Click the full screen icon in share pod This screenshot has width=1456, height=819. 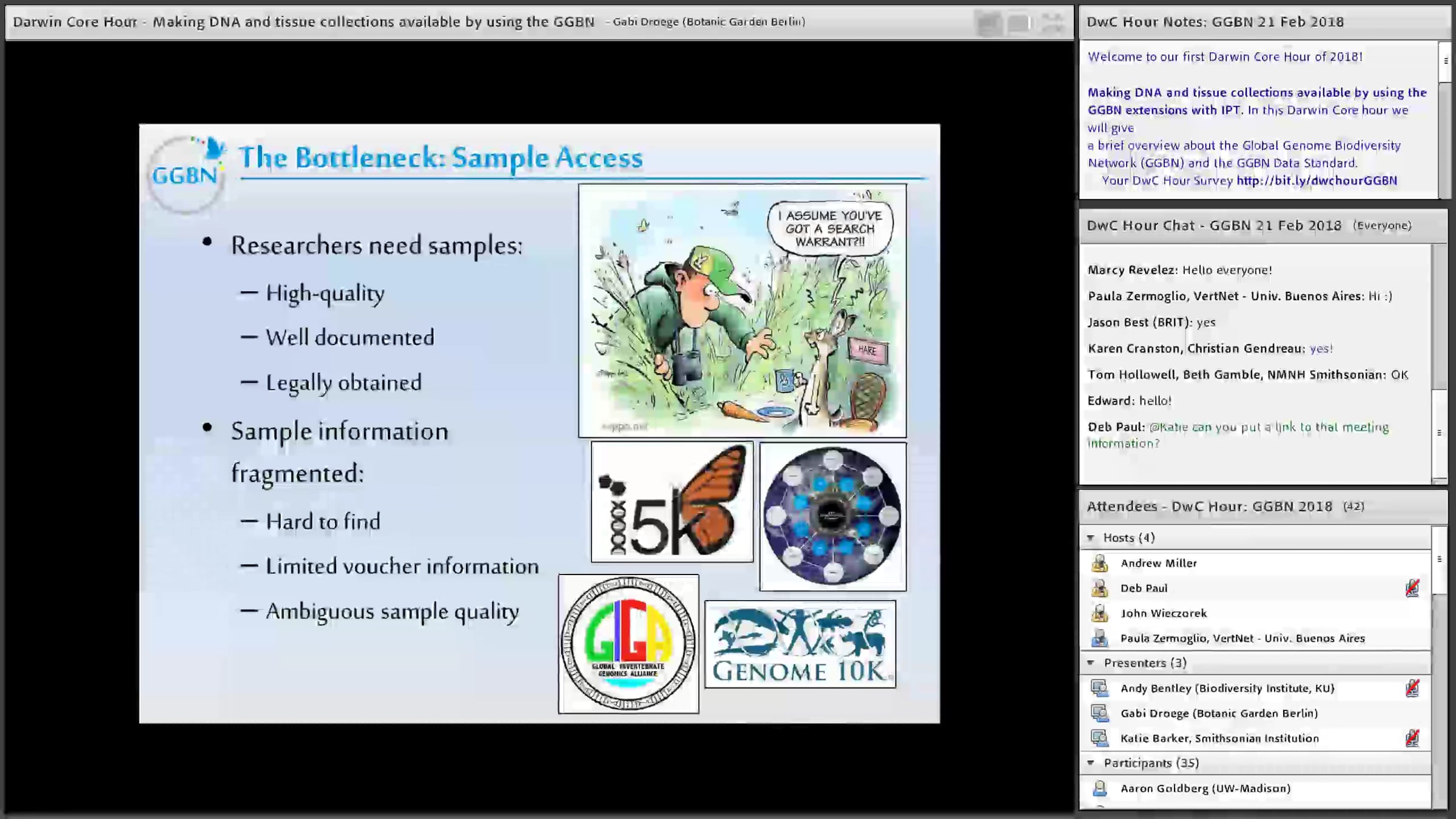click(x=1052, y=23)
